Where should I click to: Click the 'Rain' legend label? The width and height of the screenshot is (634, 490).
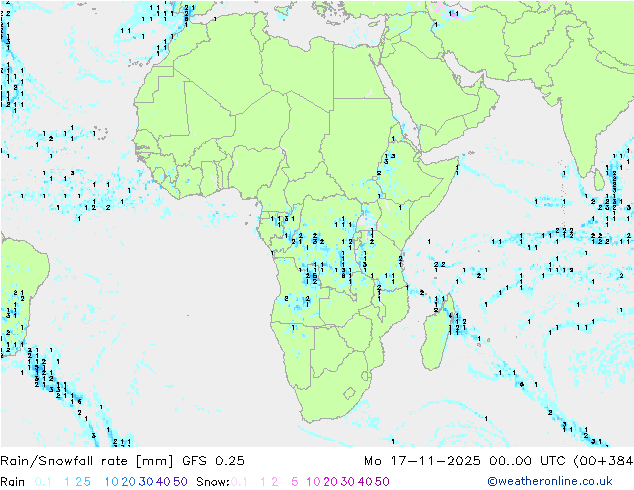tap(13, 482)
